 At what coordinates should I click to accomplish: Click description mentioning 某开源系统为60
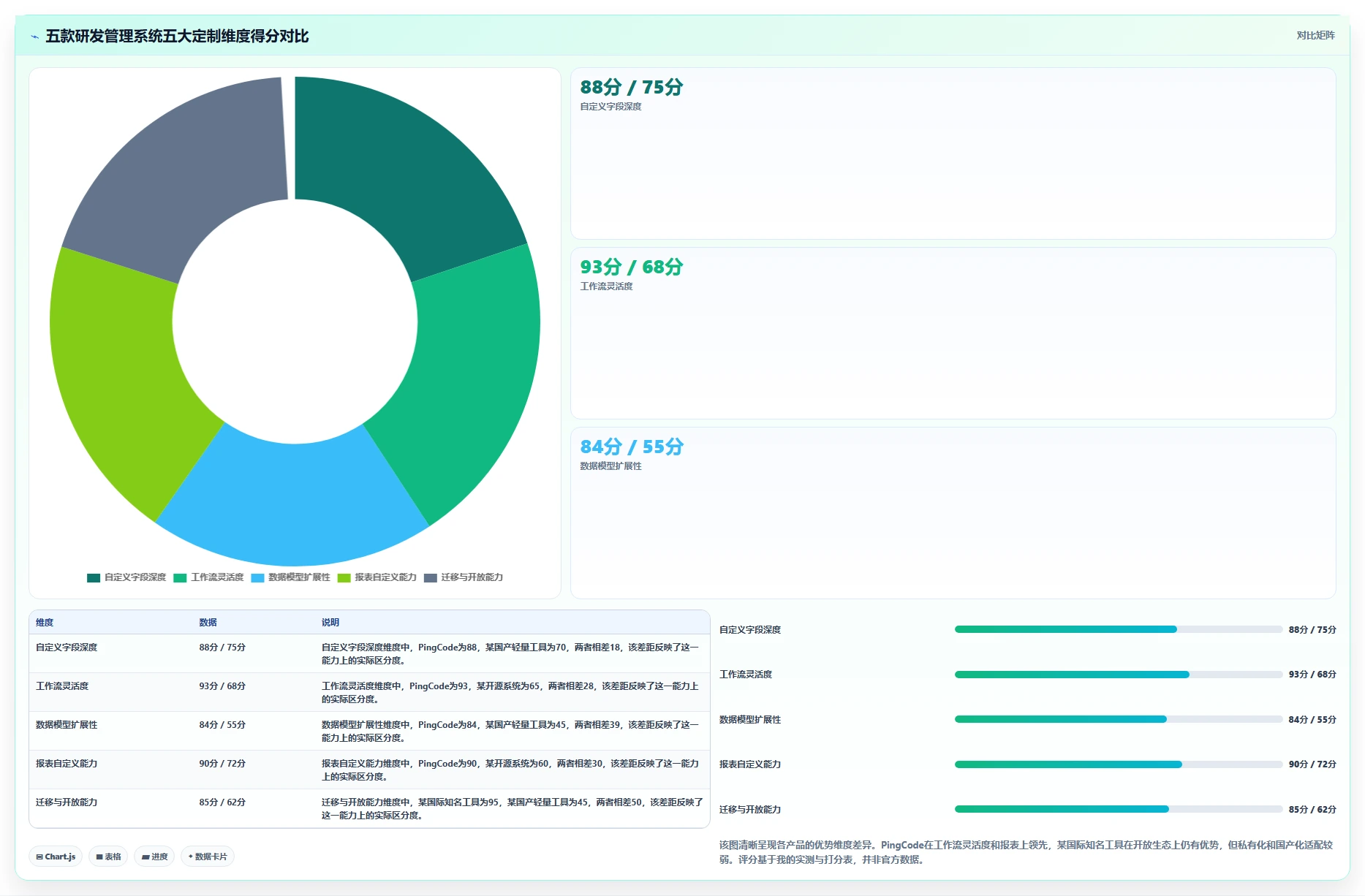click(x=510, y=770)
